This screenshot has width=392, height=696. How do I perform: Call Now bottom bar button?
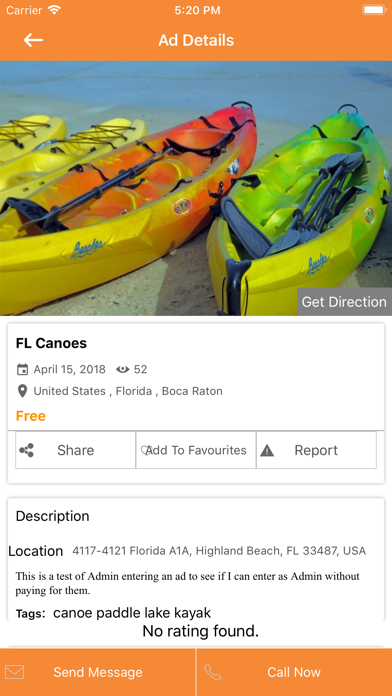click(294, 672)
